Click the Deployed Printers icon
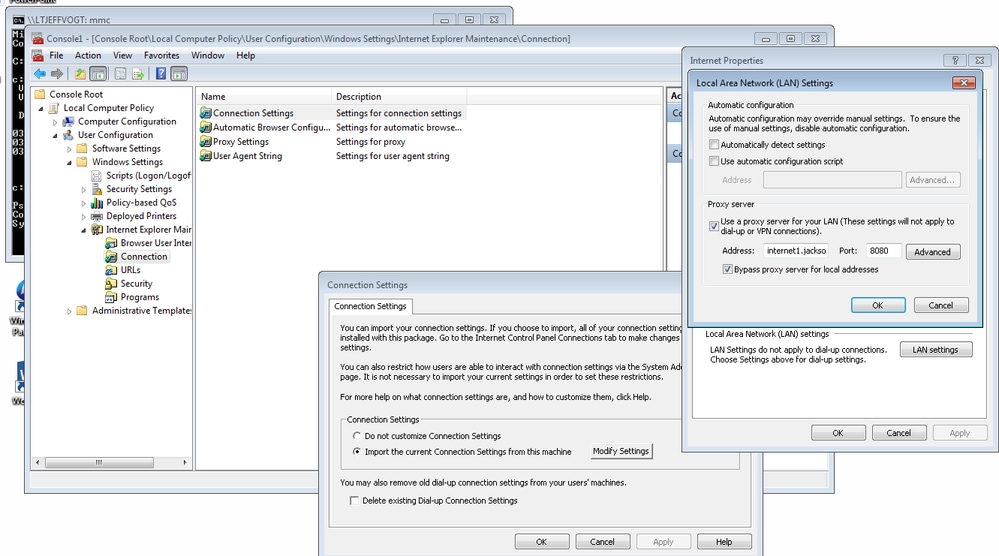 tap(97, 216)
